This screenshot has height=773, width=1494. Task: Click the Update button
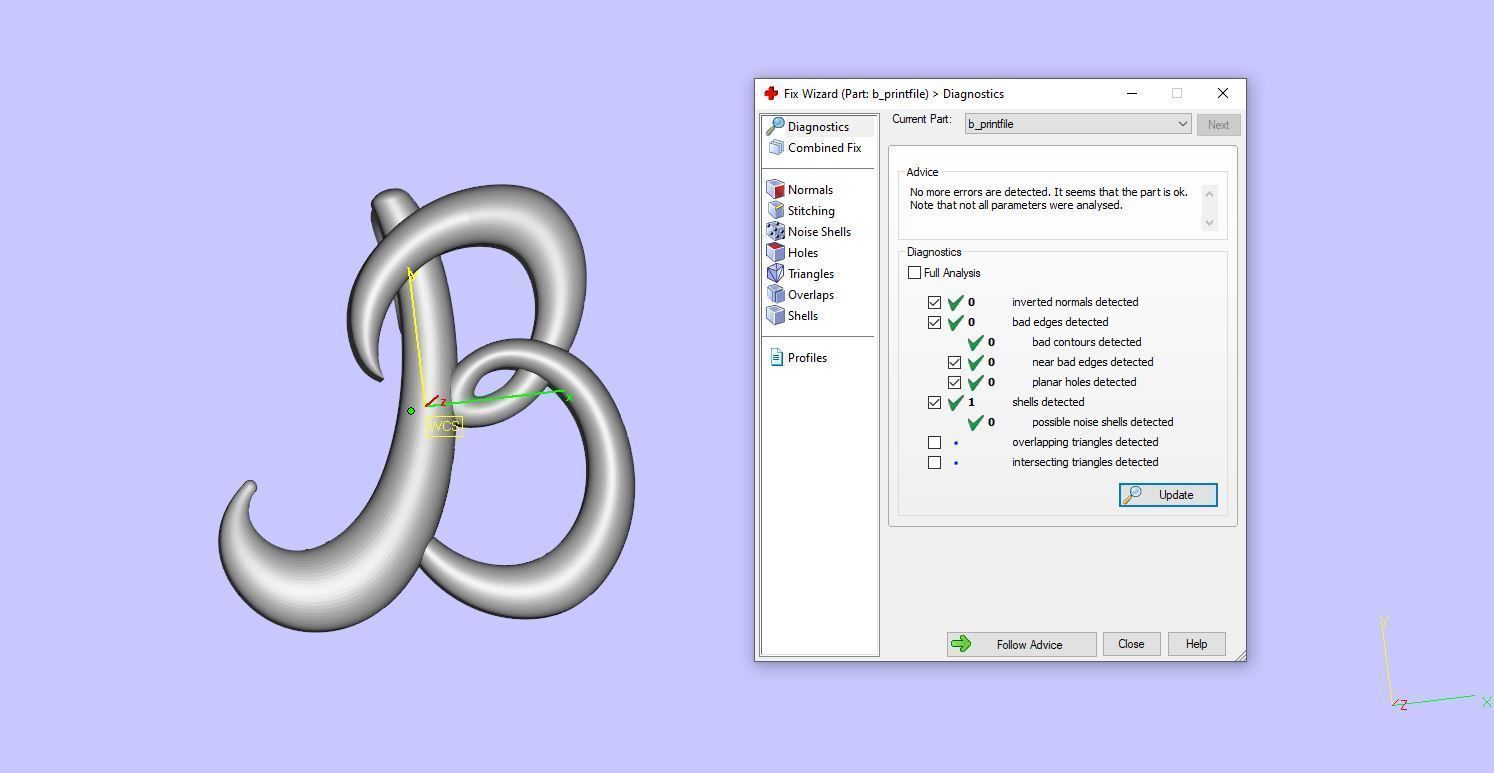[1168, 495]
